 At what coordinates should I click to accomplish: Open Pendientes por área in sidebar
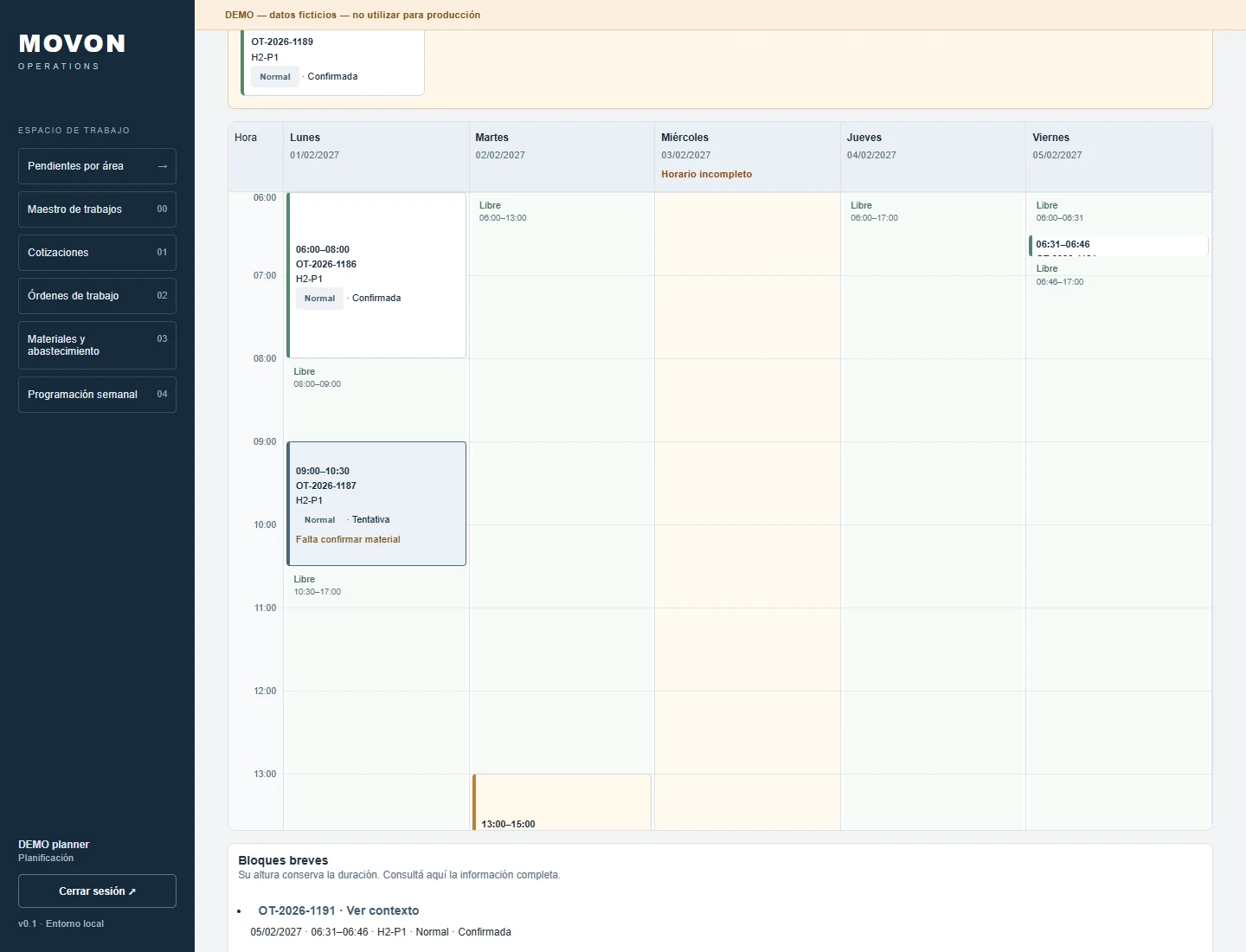coord(97,166)
